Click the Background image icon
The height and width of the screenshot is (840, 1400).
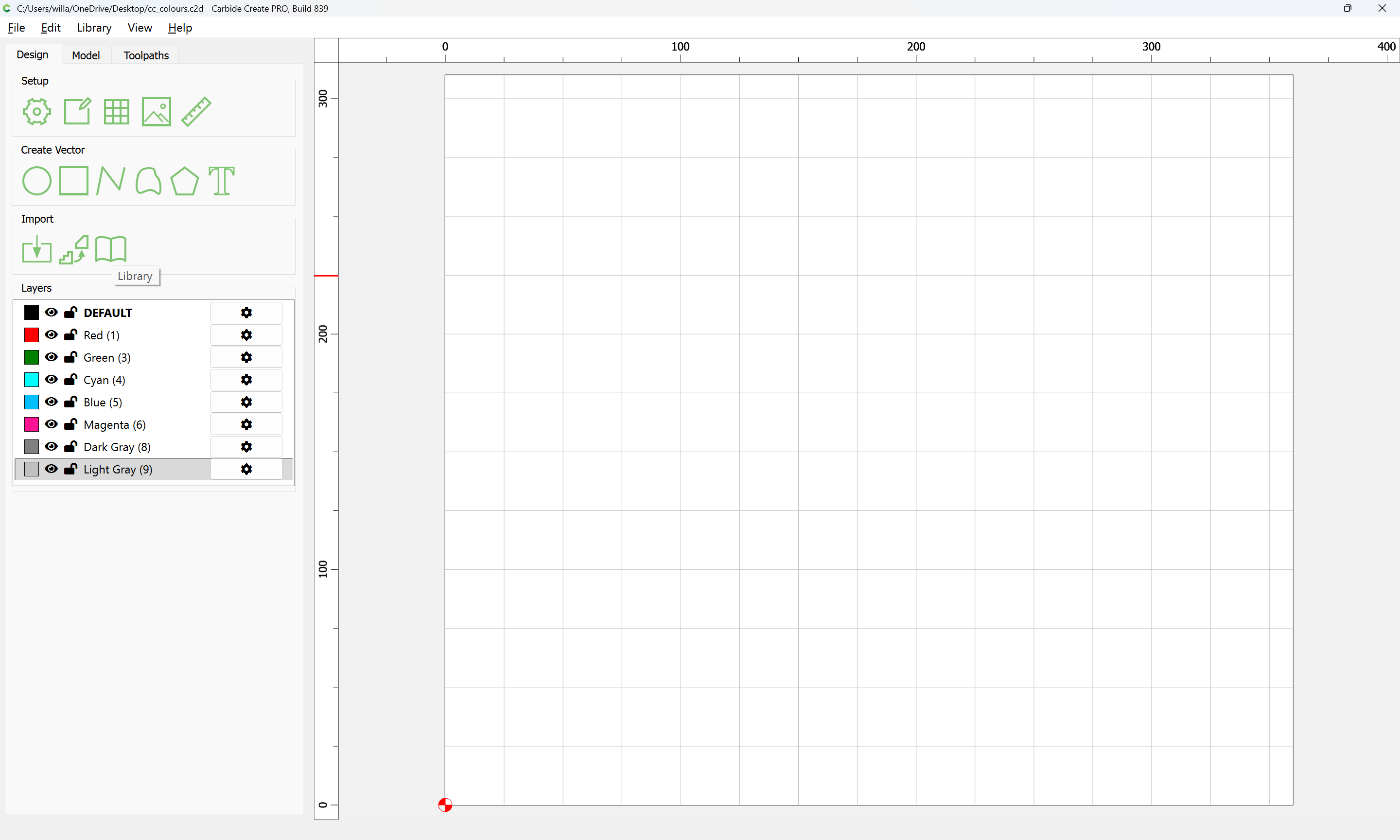[156, 111]
